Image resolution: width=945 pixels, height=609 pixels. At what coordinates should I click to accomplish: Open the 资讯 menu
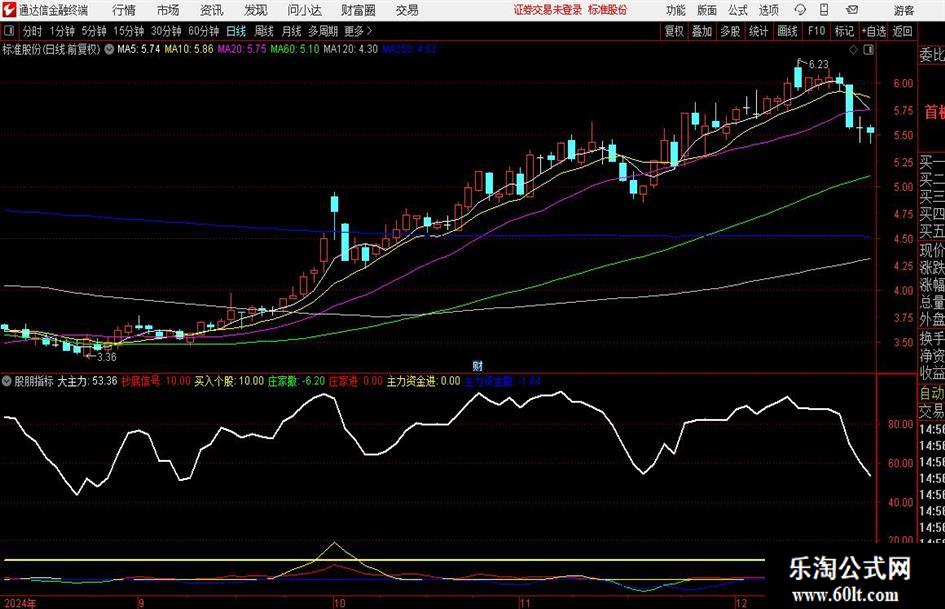(x=212, y=10)
